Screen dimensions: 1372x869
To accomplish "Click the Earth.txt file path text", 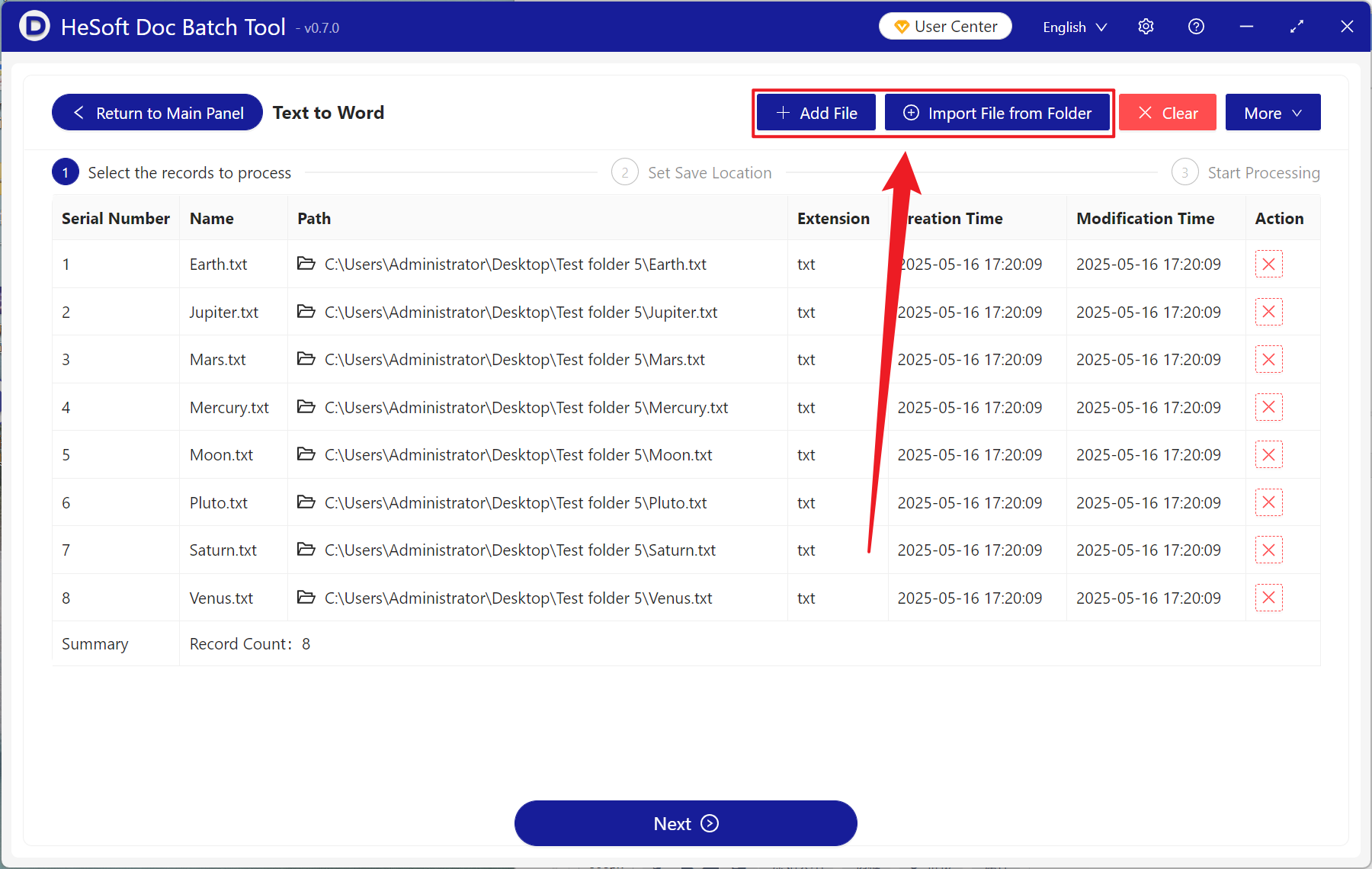I will (515, 265).
